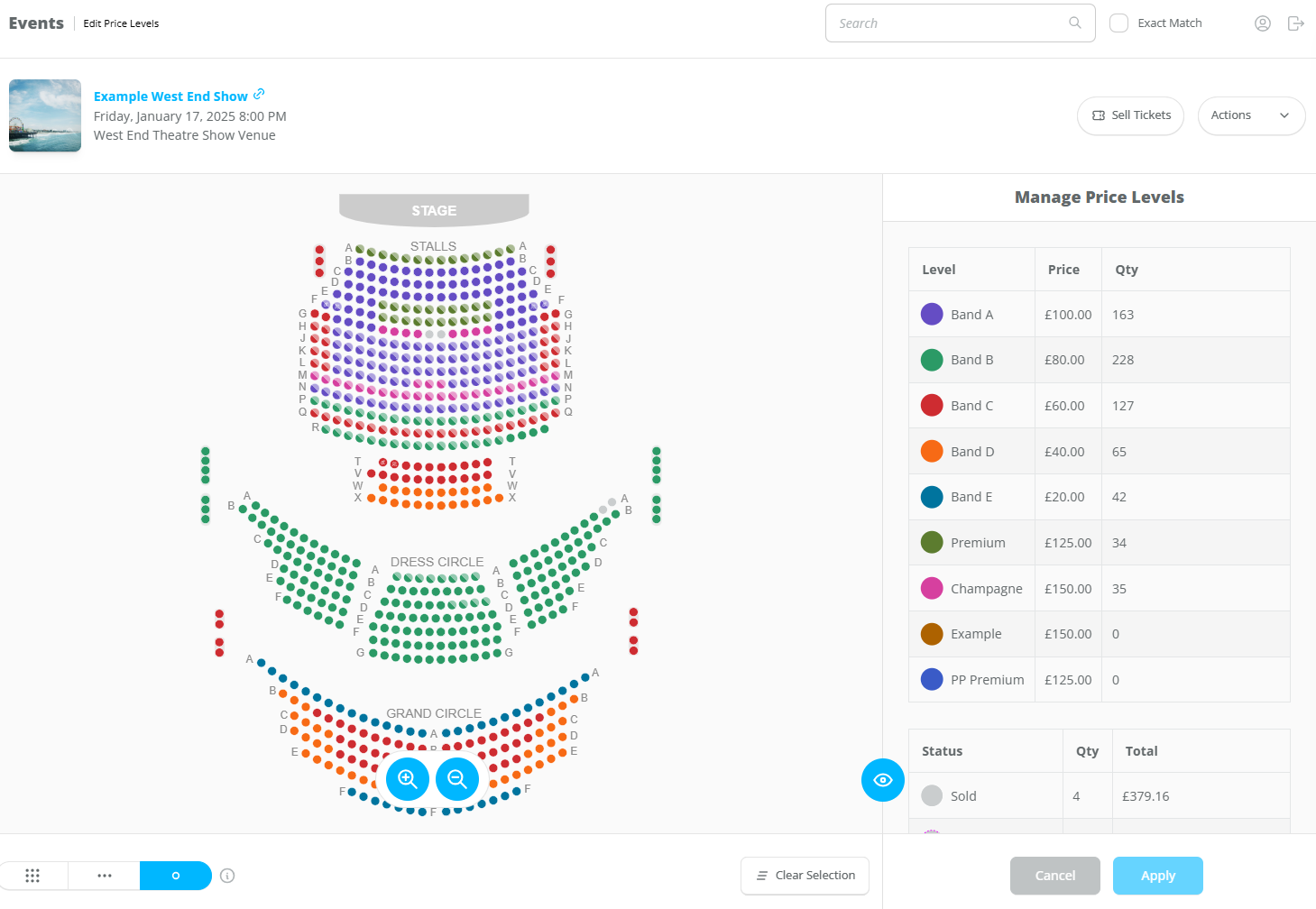Toggle the blue eye visibility button
1316x909 pixels.
[883, 780]
